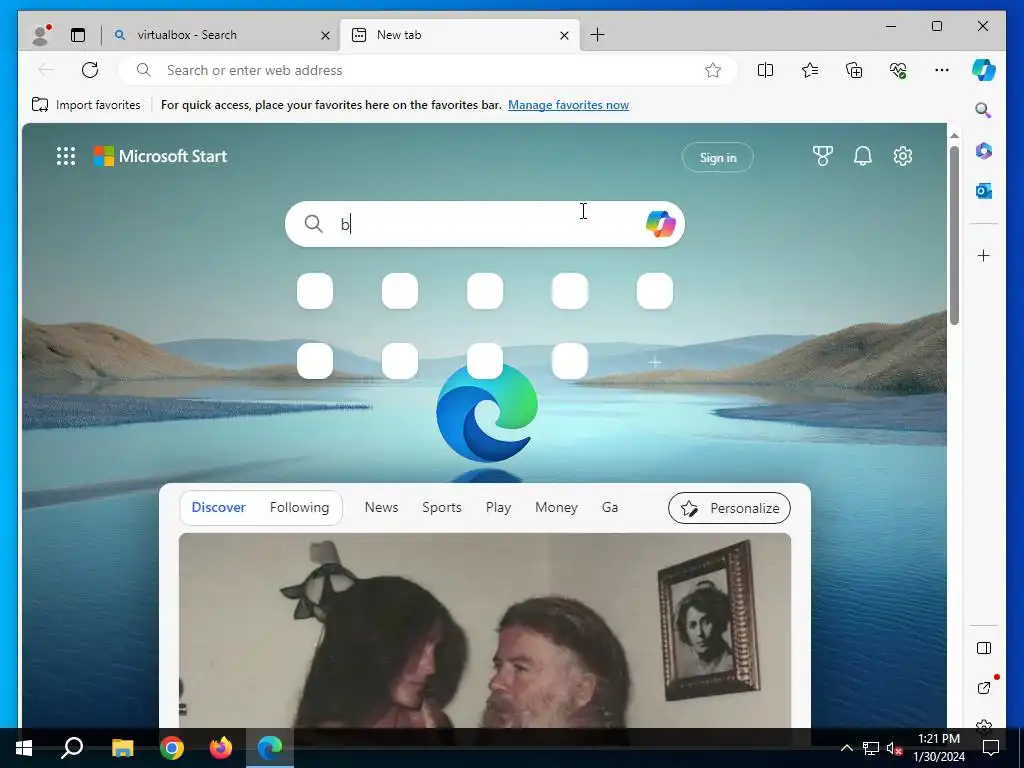Open the Play feed tab
Image resolution: width=1024 pixels, height=768 pixels.
click(x=498, y=507)
